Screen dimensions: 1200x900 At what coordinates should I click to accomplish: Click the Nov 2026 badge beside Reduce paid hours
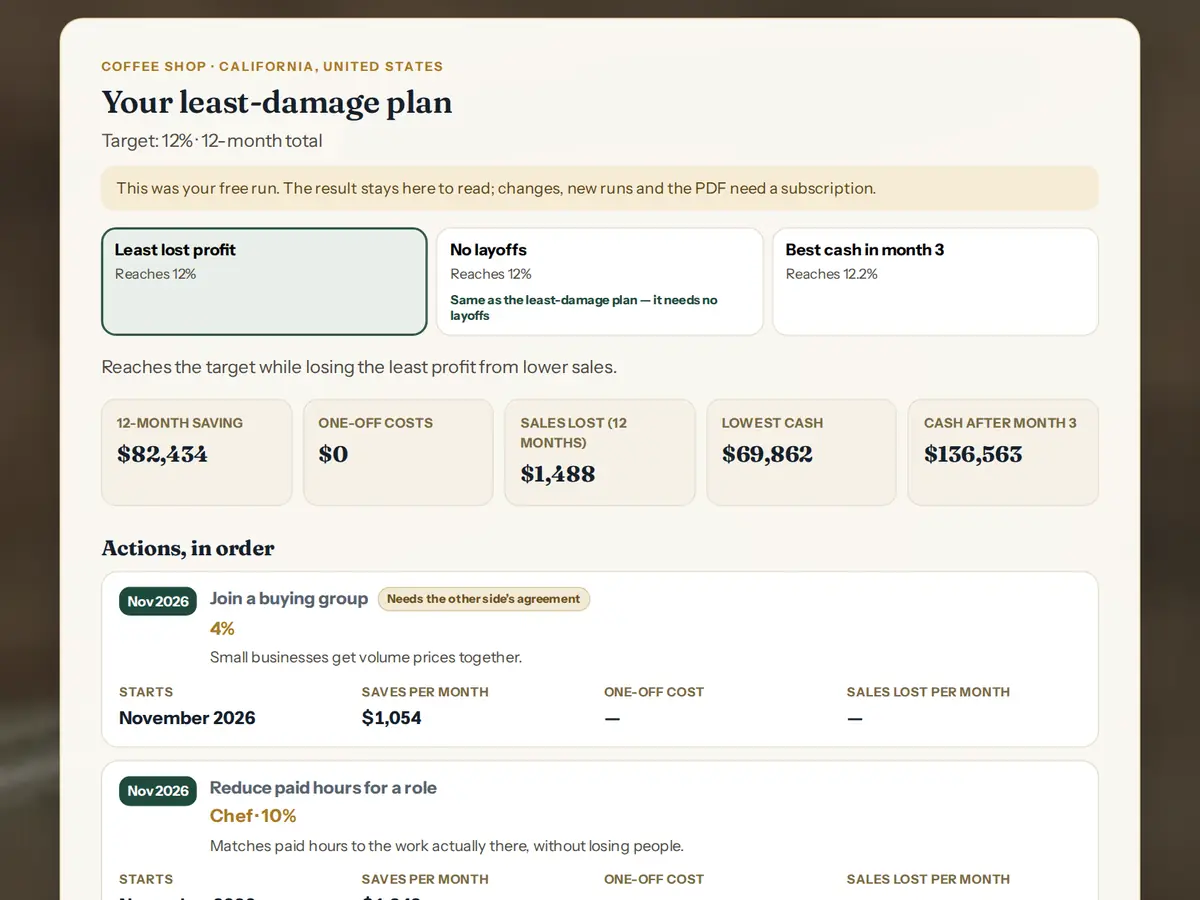point(158,791)
